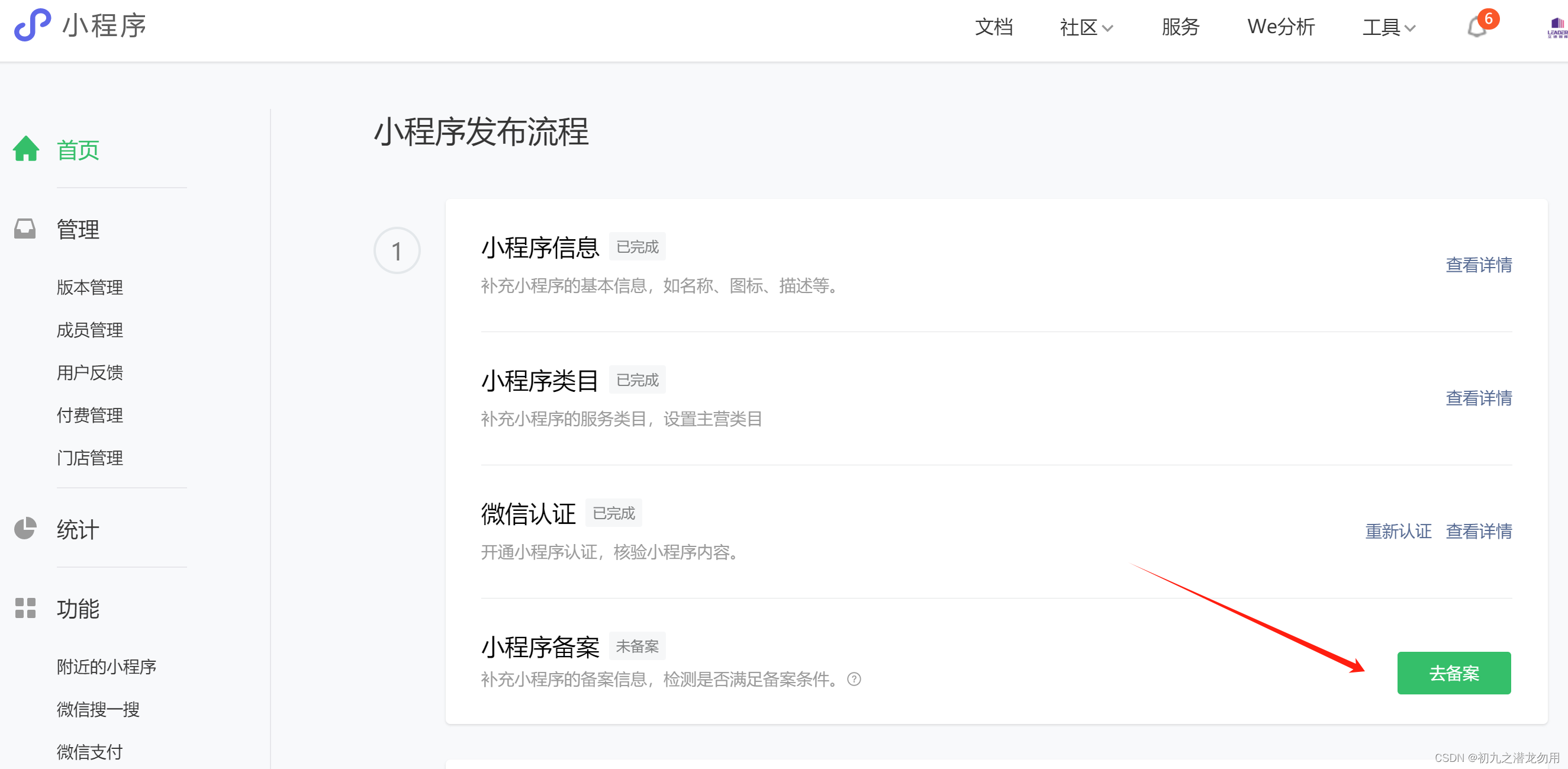Open the 文档 menu item

coord(993,27)
